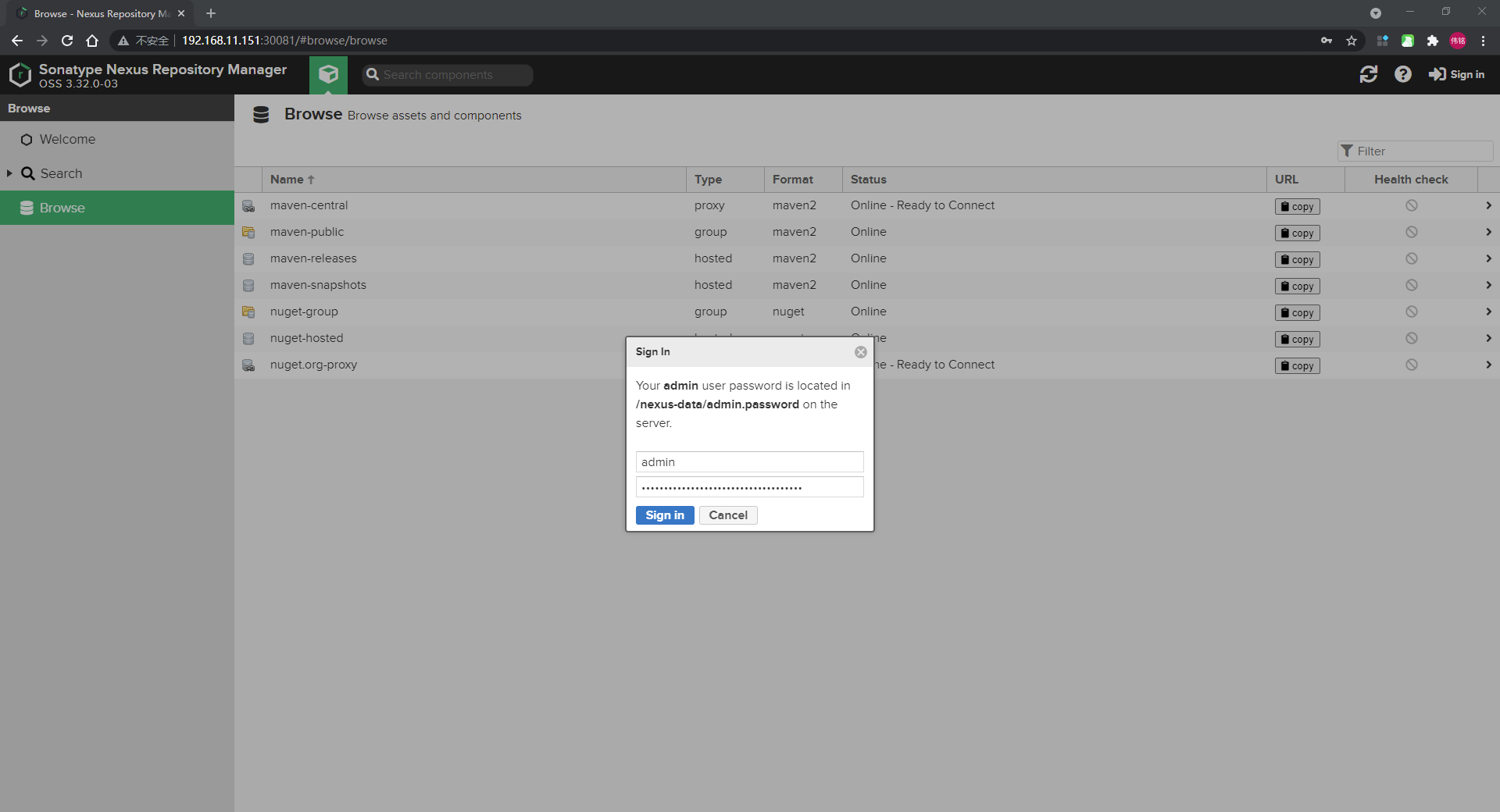Click the nuget.org-proxy repository icon
The image size is (1500, 812).
[248, 365]
